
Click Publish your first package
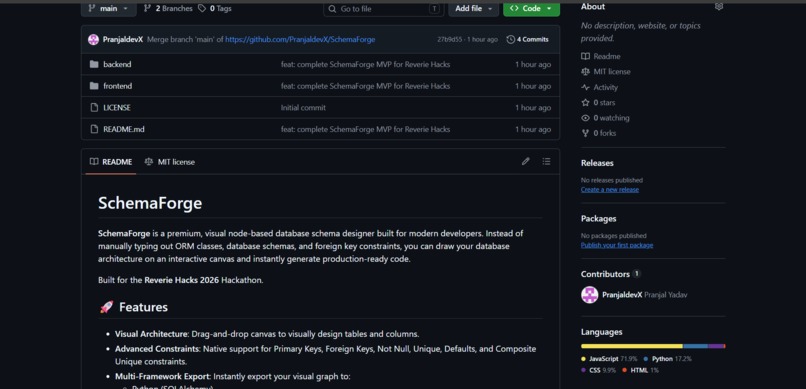click(617, 245)
